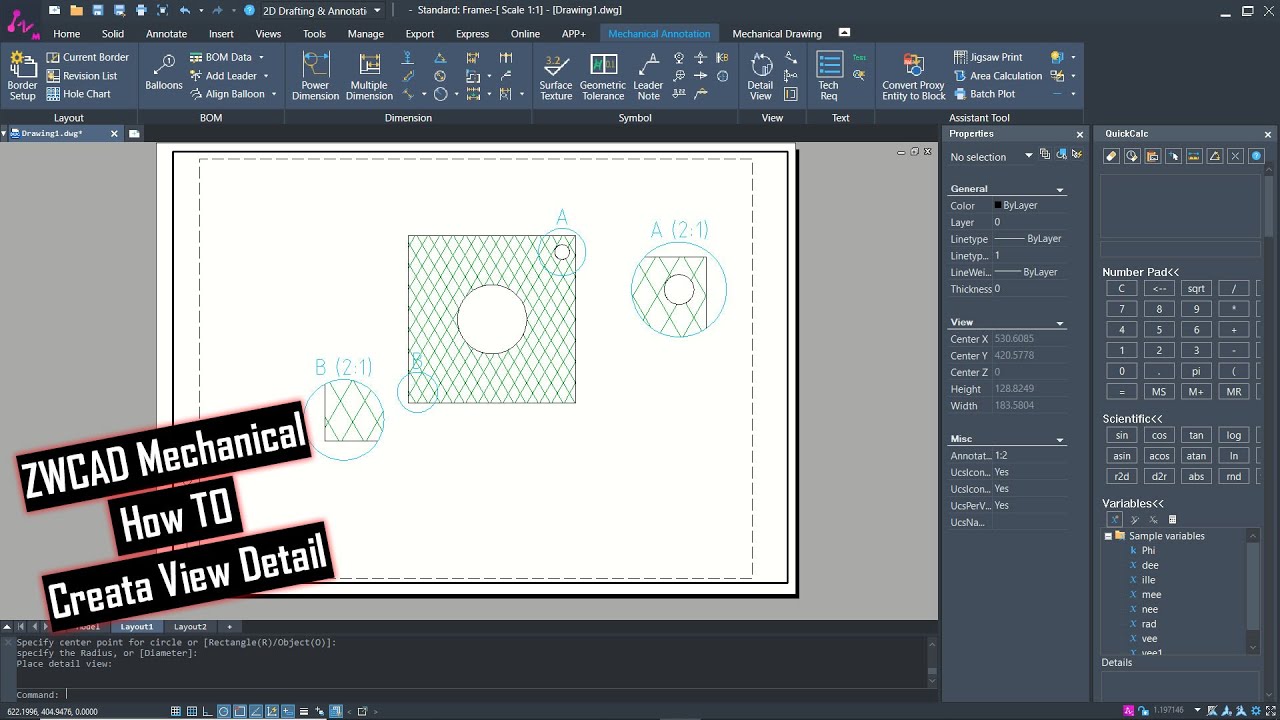Click the Undo arrow icon

pyautogui.click(x=184, y=10)
